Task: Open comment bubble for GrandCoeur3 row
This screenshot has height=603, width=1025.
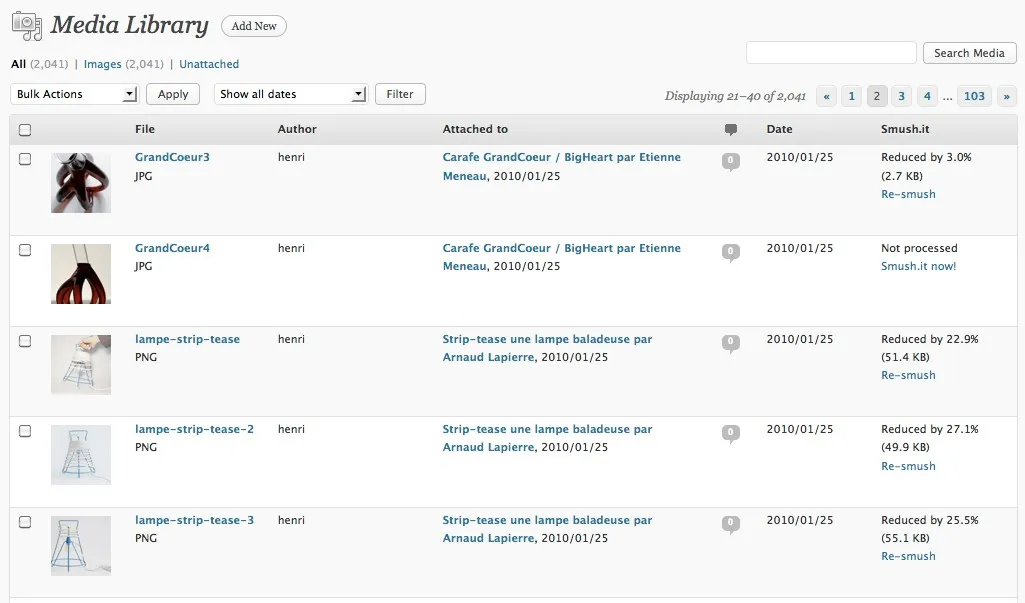Action: click(731, 161)
